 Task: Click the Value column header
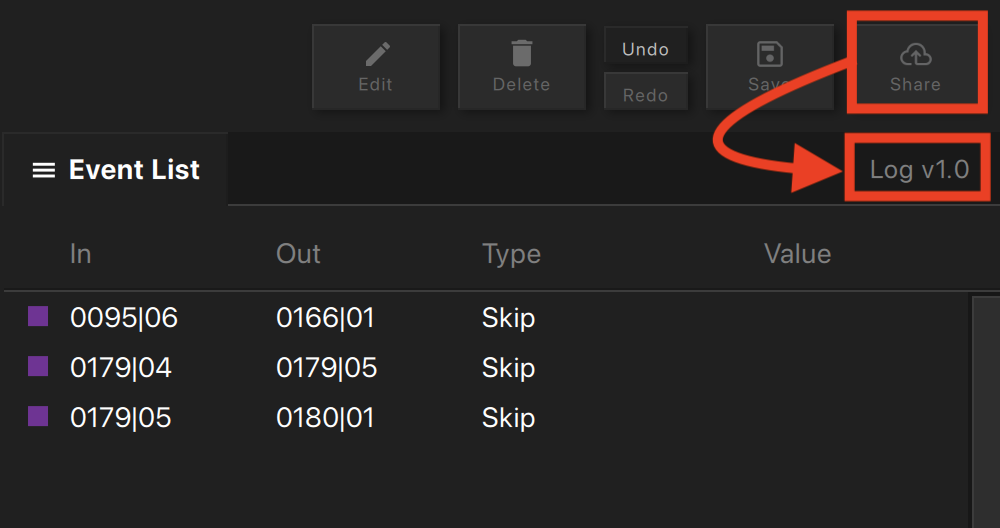[797, 254]
